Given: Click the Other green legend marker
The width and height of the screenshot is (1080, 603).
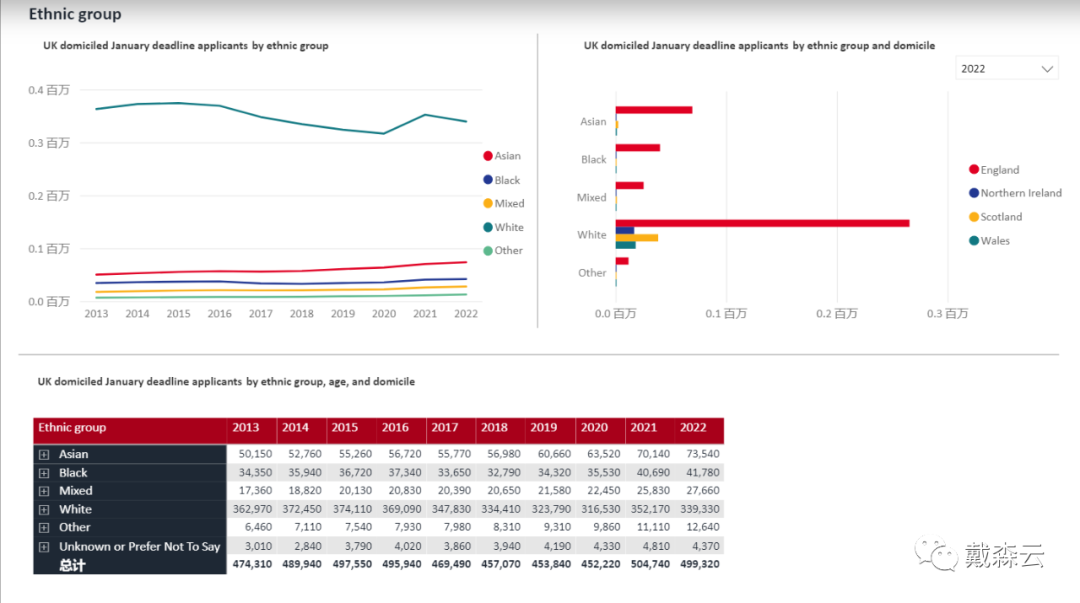Looking at the screenshot, I should pyautogui.click(x=488, y=251).
